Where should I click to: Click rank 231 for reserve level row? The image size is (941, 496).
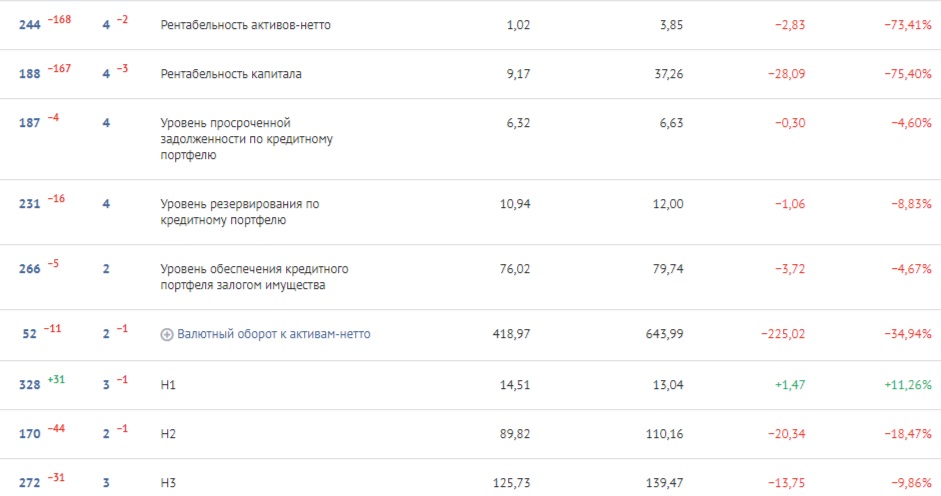point(30,204)
